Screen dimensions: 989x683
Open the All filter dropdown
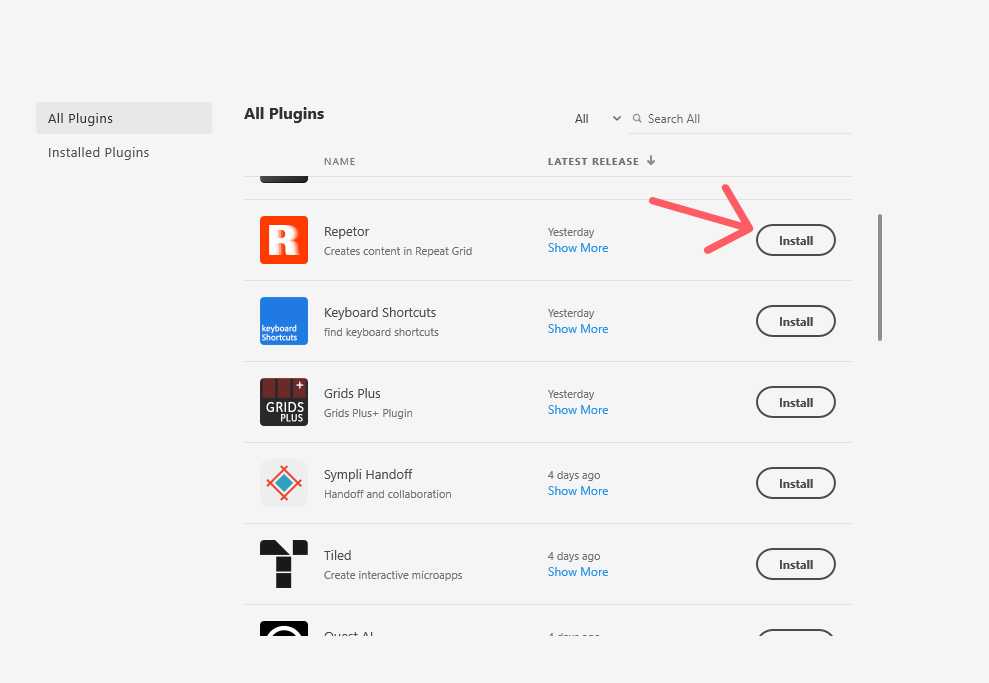pyautogui.click(x=597, y=119)
